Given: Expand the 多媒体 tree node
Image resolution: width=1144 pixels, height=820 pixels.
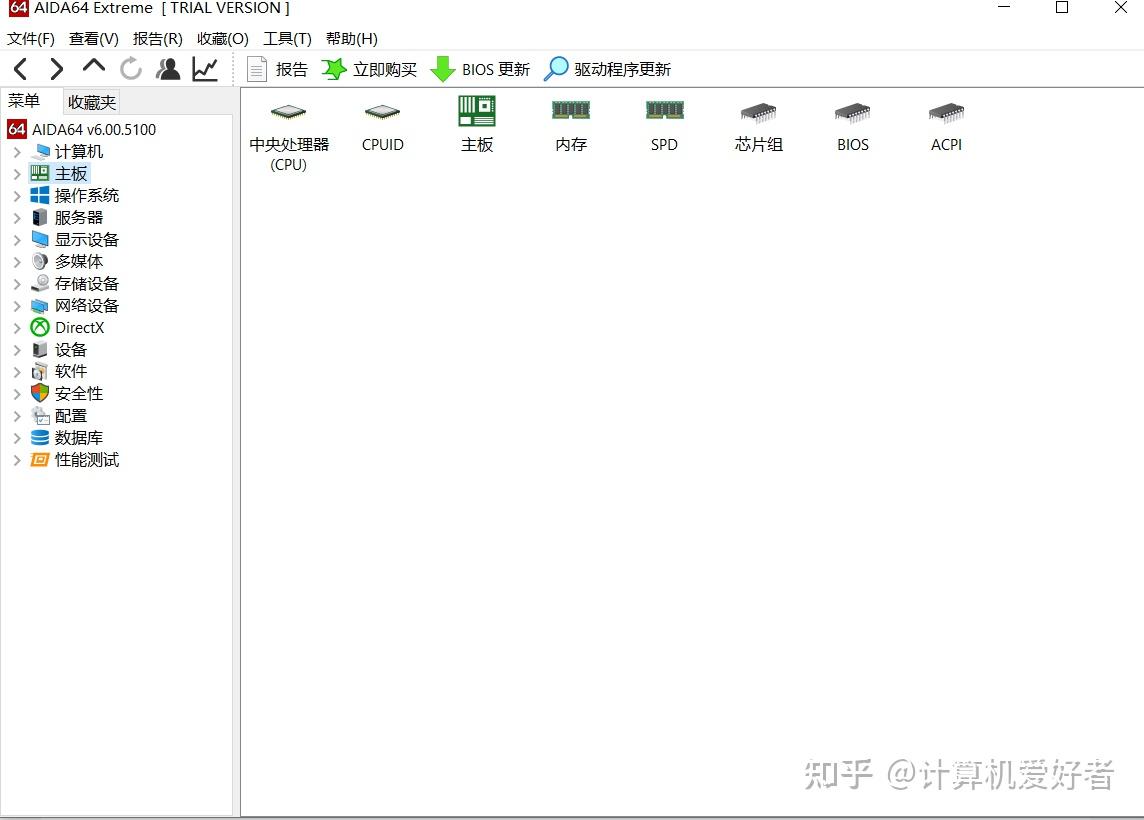Looking at the screenshot, I should [17, 261].
